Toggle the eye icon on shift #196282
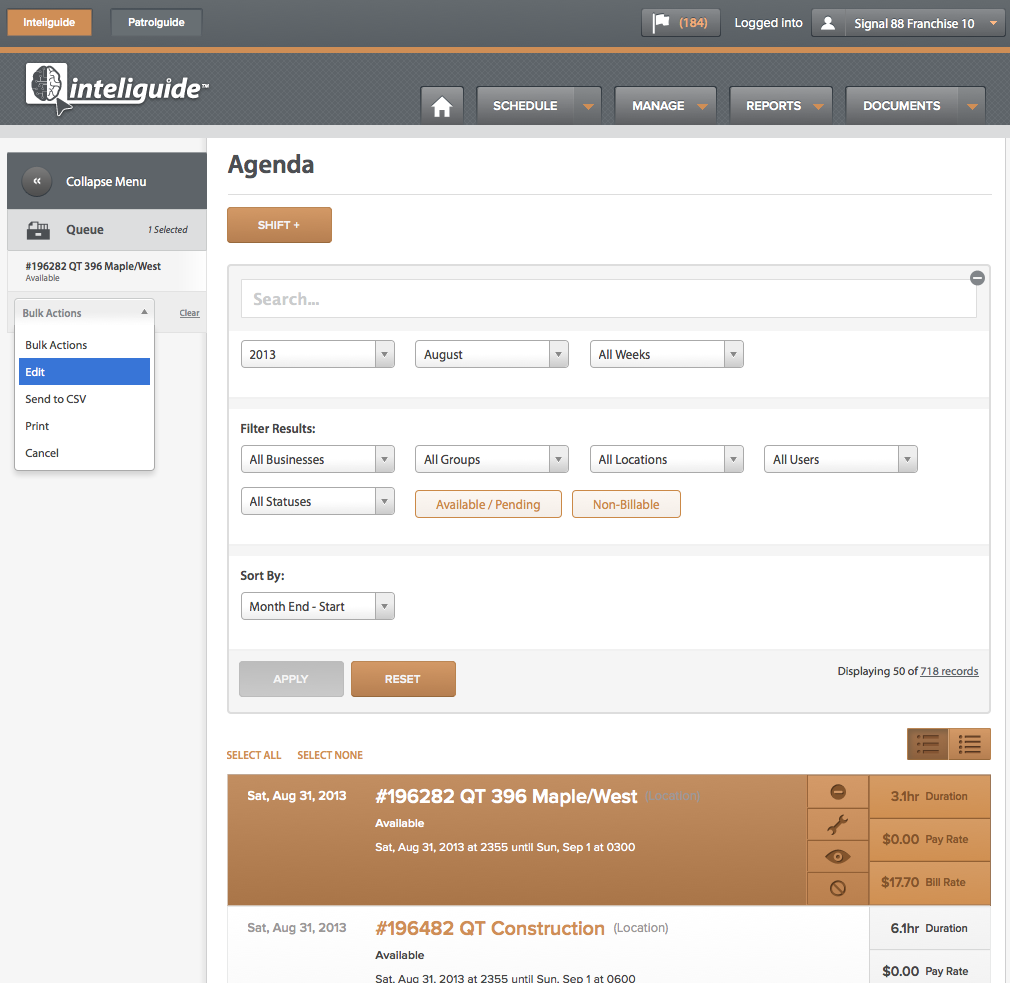 pyautogui.click(x=837, y=856)
